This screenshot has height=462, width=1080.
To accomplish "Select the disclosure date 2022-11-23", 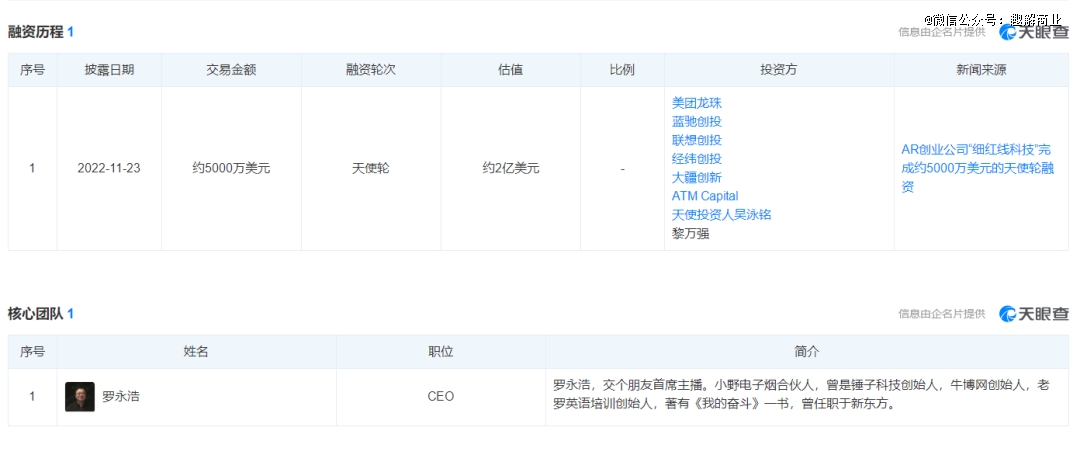I will (x=109, y=168).
